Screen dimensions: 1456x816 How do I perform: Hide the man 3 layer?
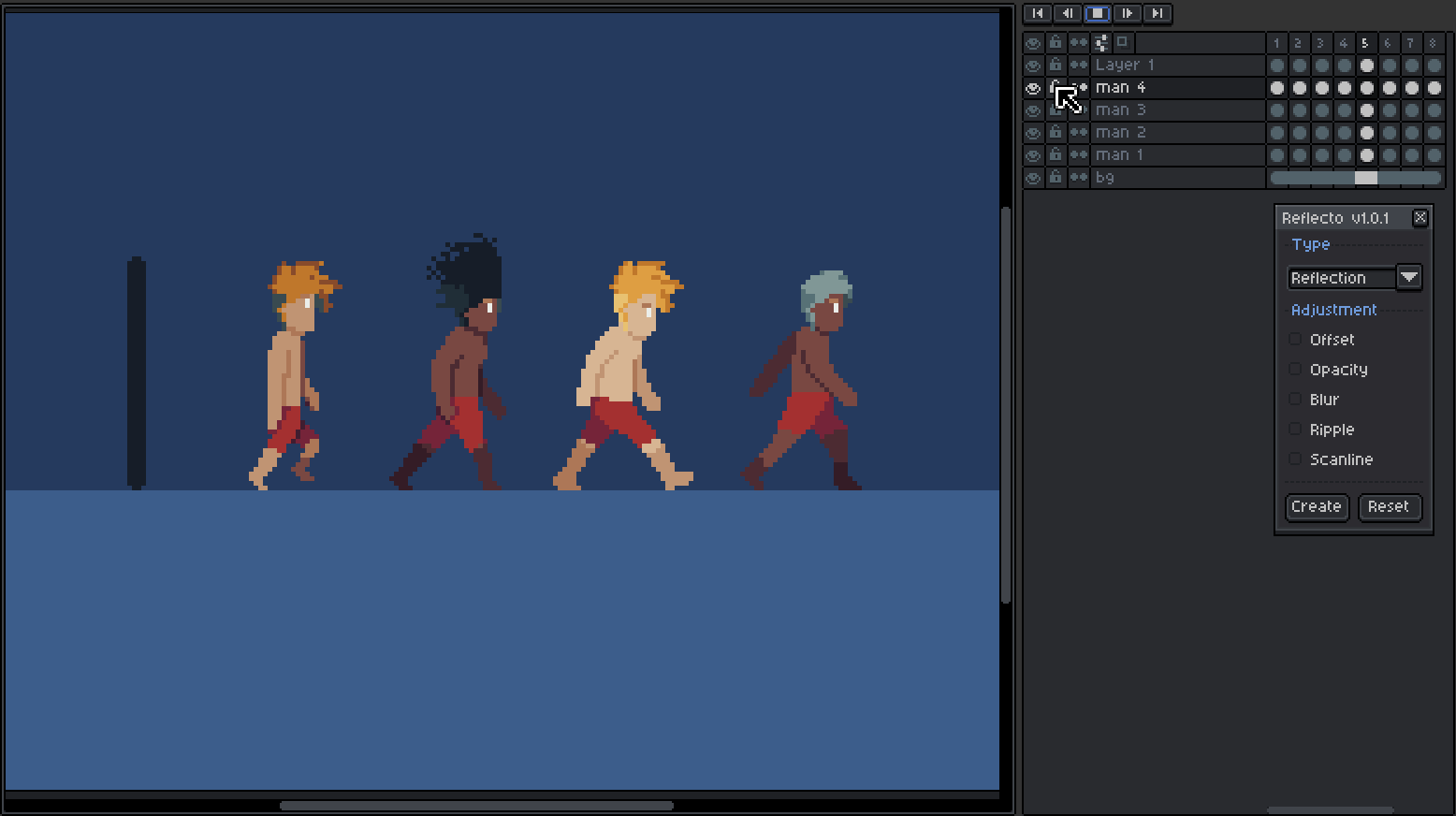pyautogui.click(x=1033, y=110)
